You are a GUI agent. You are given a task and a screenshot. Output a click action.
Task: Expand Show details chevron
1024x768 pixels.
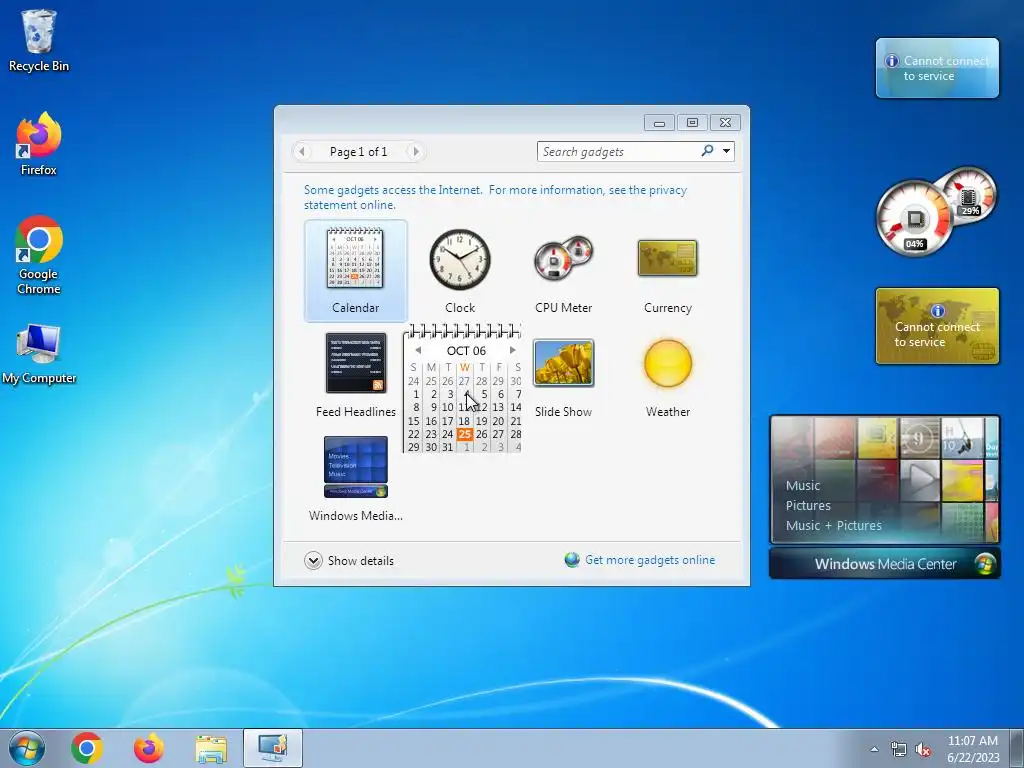click(313, 560)
